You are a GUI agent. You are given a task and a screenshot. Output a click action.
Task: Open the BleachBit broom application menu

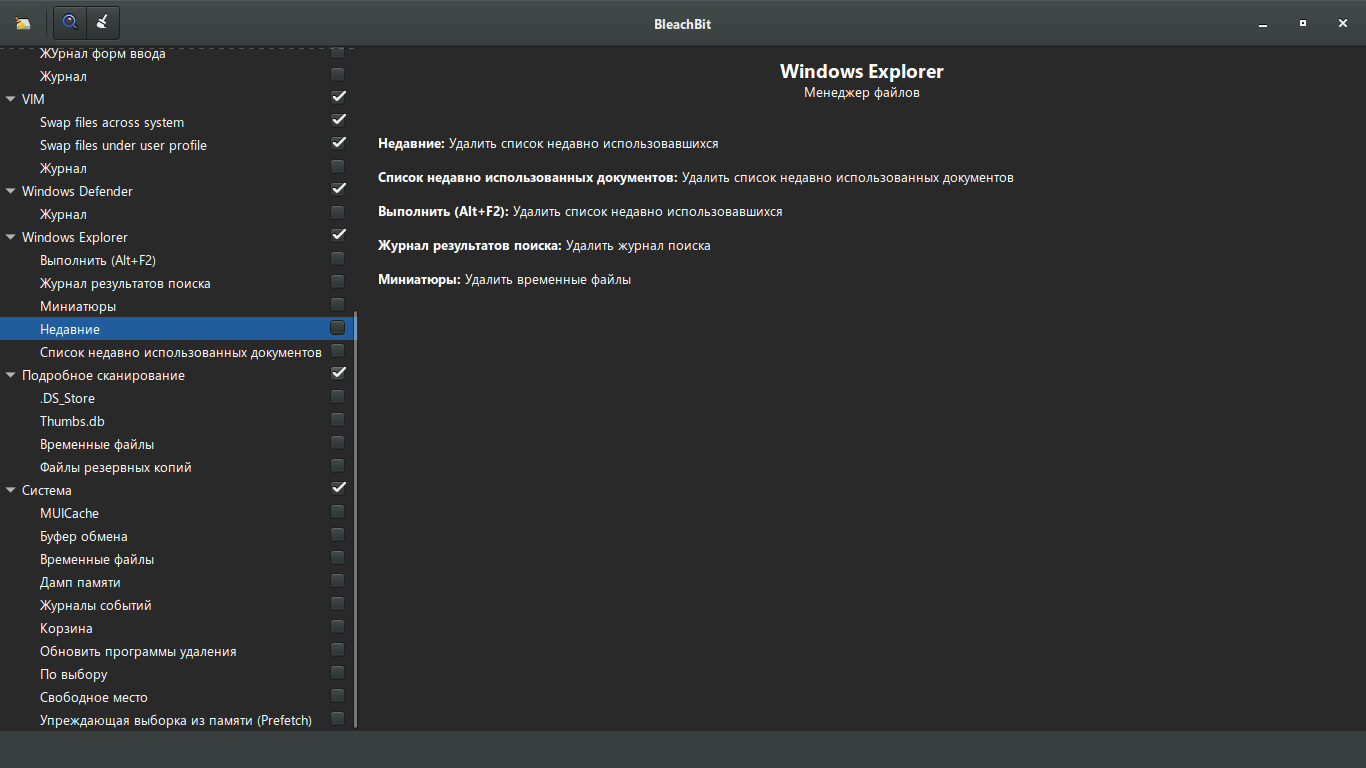pyautogui.click(x=22, y=22)
